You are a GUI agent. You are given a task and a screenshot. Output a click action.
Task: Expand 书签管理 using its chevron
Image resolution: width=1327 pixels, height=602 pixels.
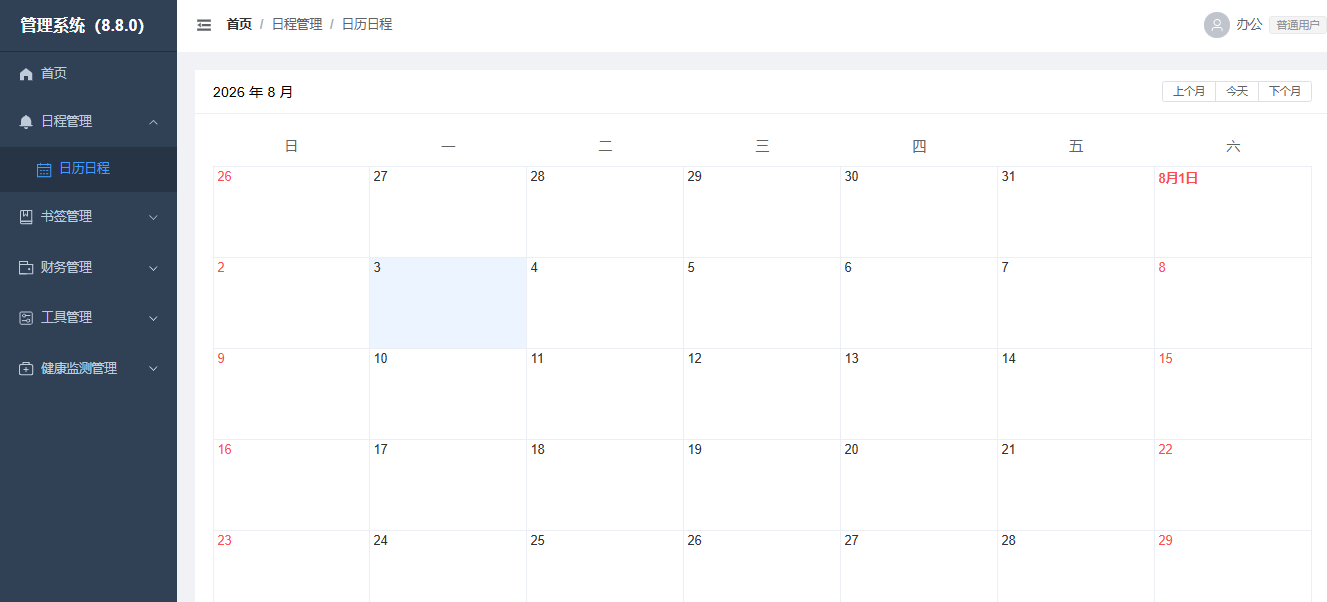point(153,217)
